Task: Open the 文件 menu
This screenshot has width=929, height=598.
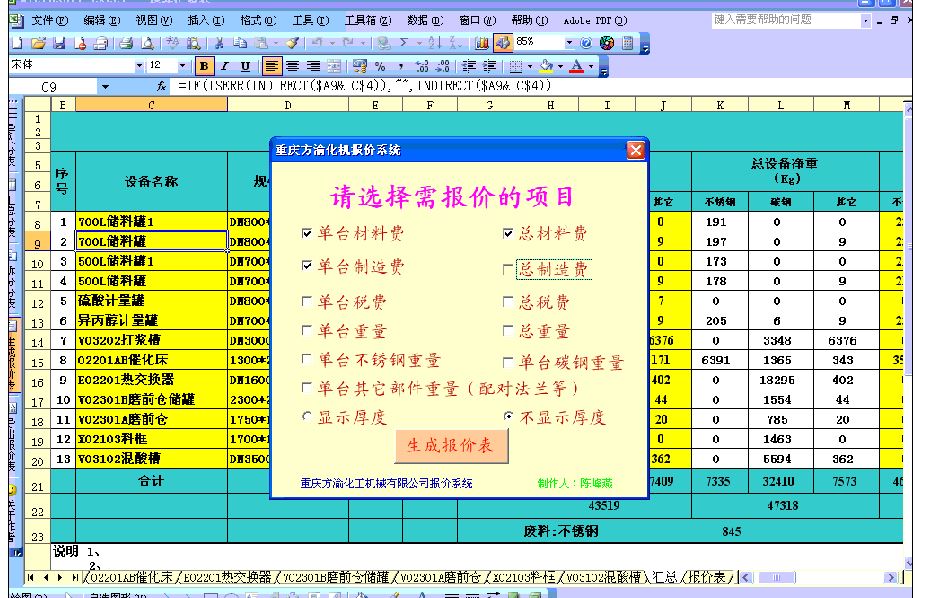Action: tap(49, 21)
